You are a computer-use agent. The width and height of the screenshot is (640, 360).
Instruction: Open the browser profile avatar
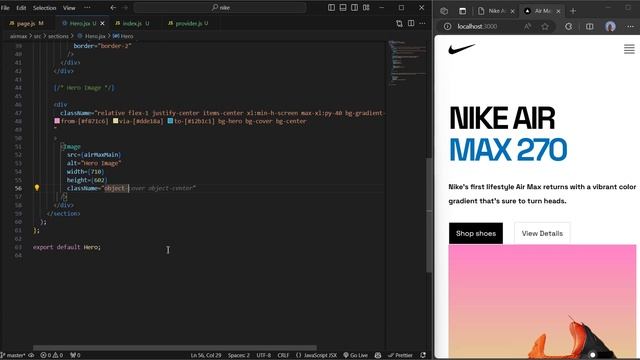[x=611, y=27]
